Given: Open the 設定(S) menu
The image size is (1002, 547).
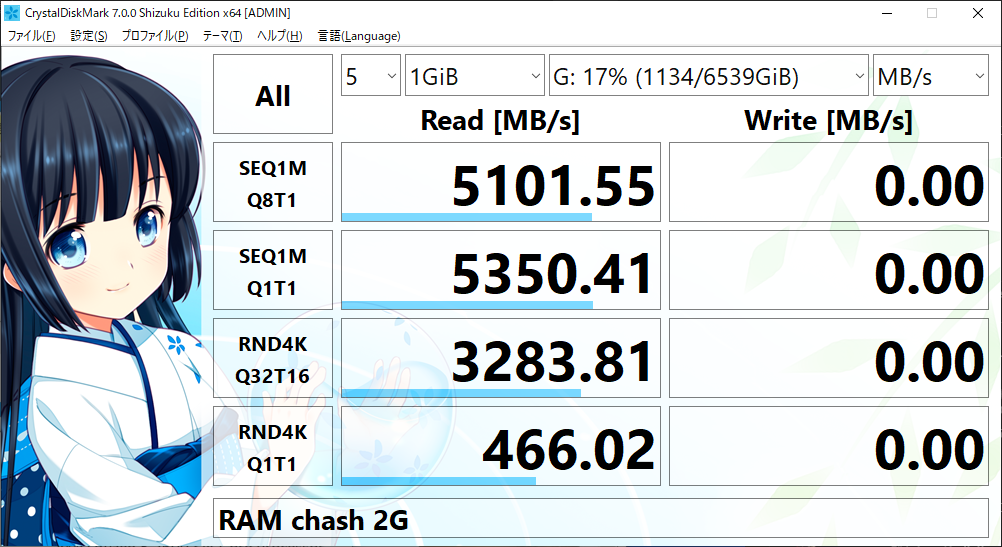Looking at the screenshot, I should pos(89,36).
